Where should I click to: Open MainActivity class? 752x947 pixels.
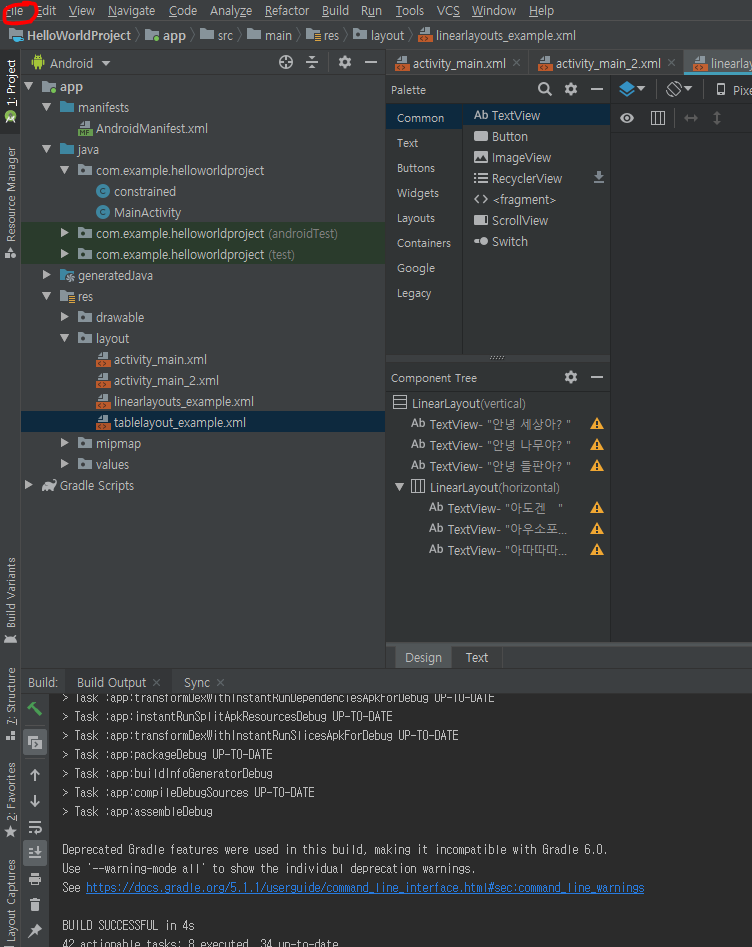(147, 213)
